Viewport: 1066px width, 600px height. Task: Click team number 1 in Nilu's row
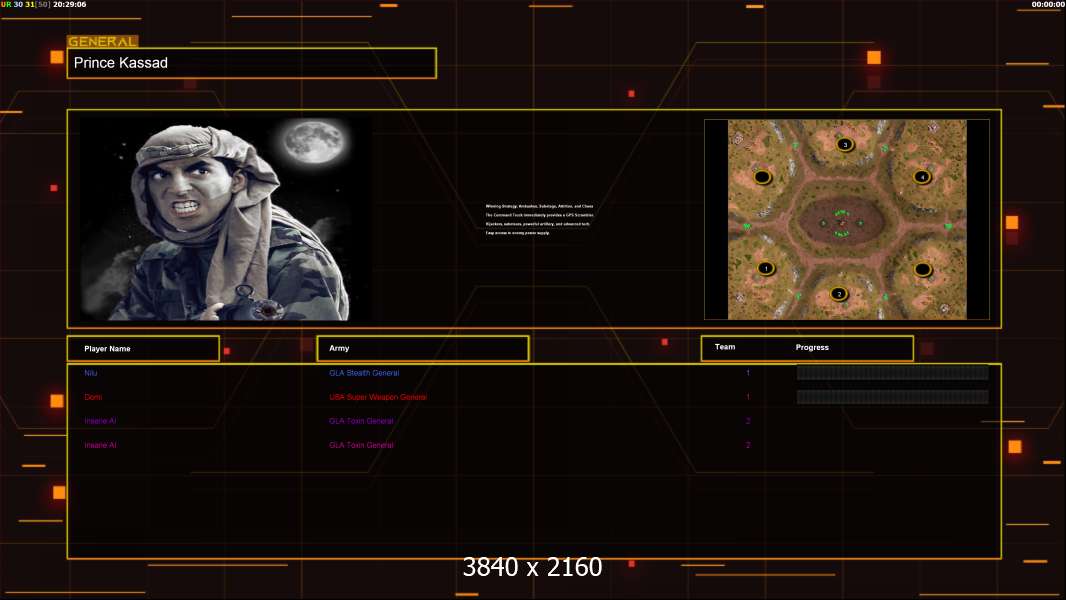click(748, 373)
